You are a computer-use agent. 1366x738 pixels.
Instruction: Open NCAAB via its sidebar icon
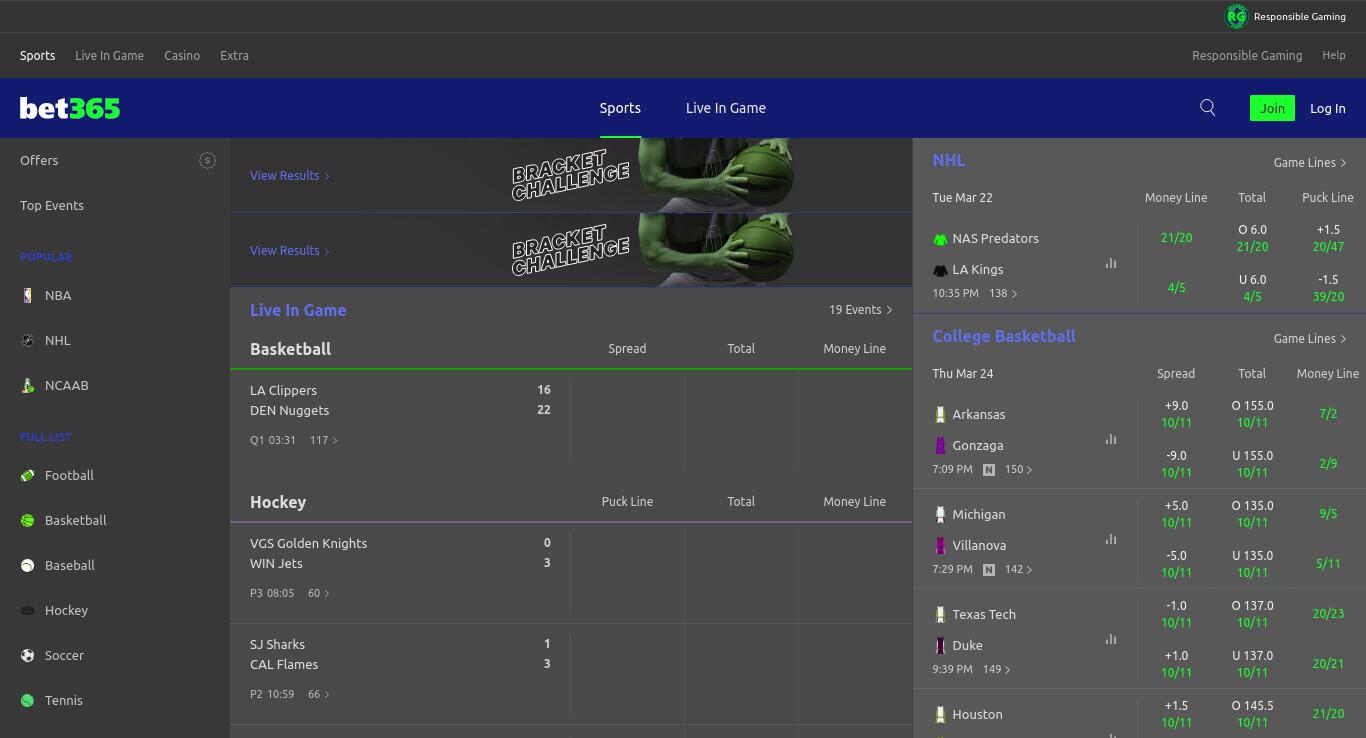(x=27, y=385)
